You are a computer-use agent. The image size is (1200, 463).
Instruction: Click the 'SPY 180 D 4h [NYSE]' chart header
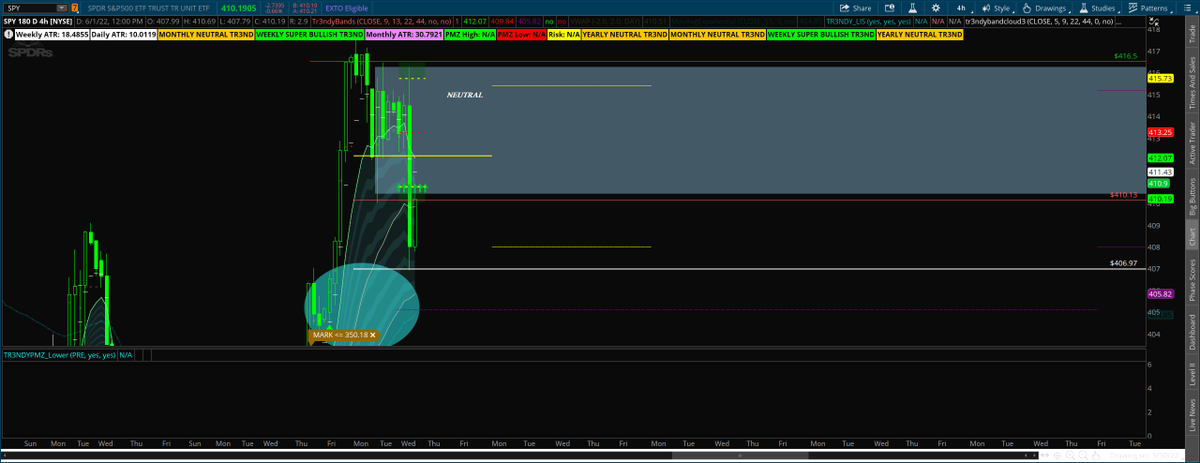[x=39, y=20]
